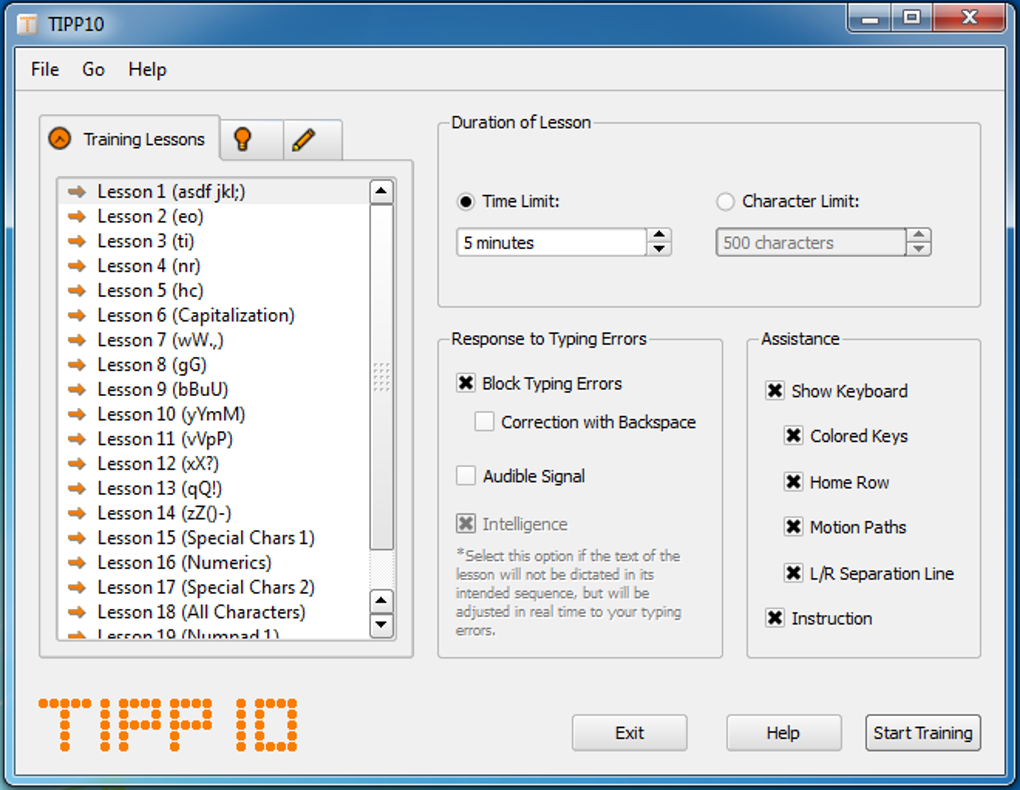Image resolution: width=1020 pixels, height=790 pixels.
Task: Click the arrow icon beside Lesson 9 (bBuU)
Action: tap(77, 389)
